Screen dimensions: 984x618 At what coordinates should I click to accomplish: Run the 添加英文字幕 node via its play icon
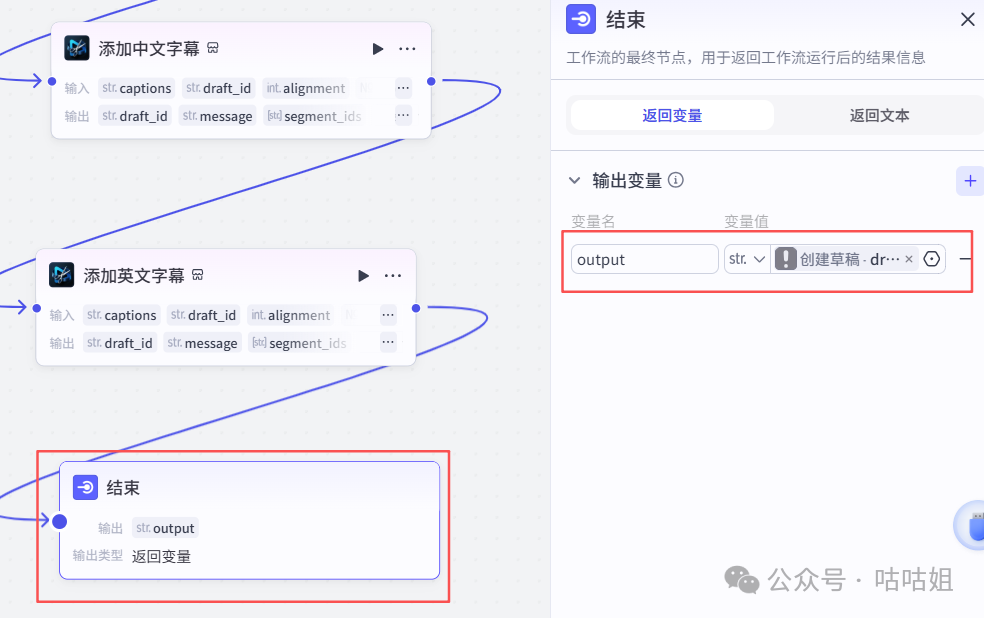(363, 275)
